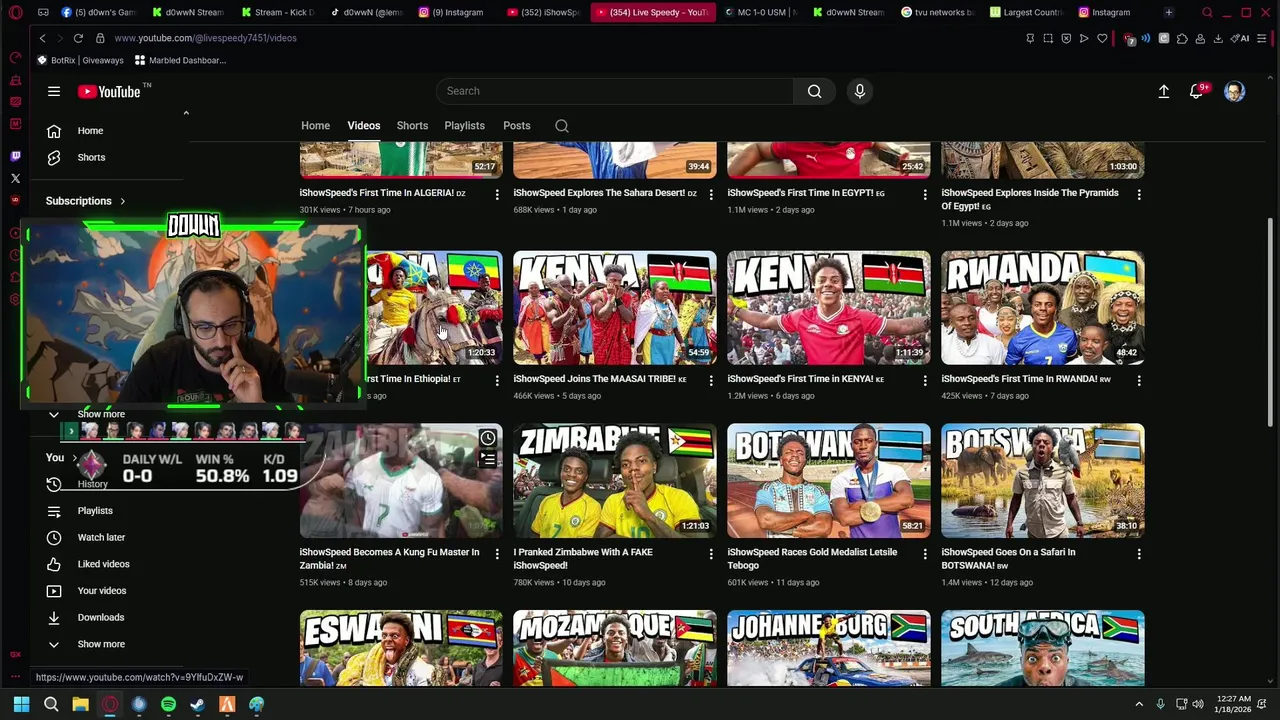Click the browser address bar URL

[205, 38]
